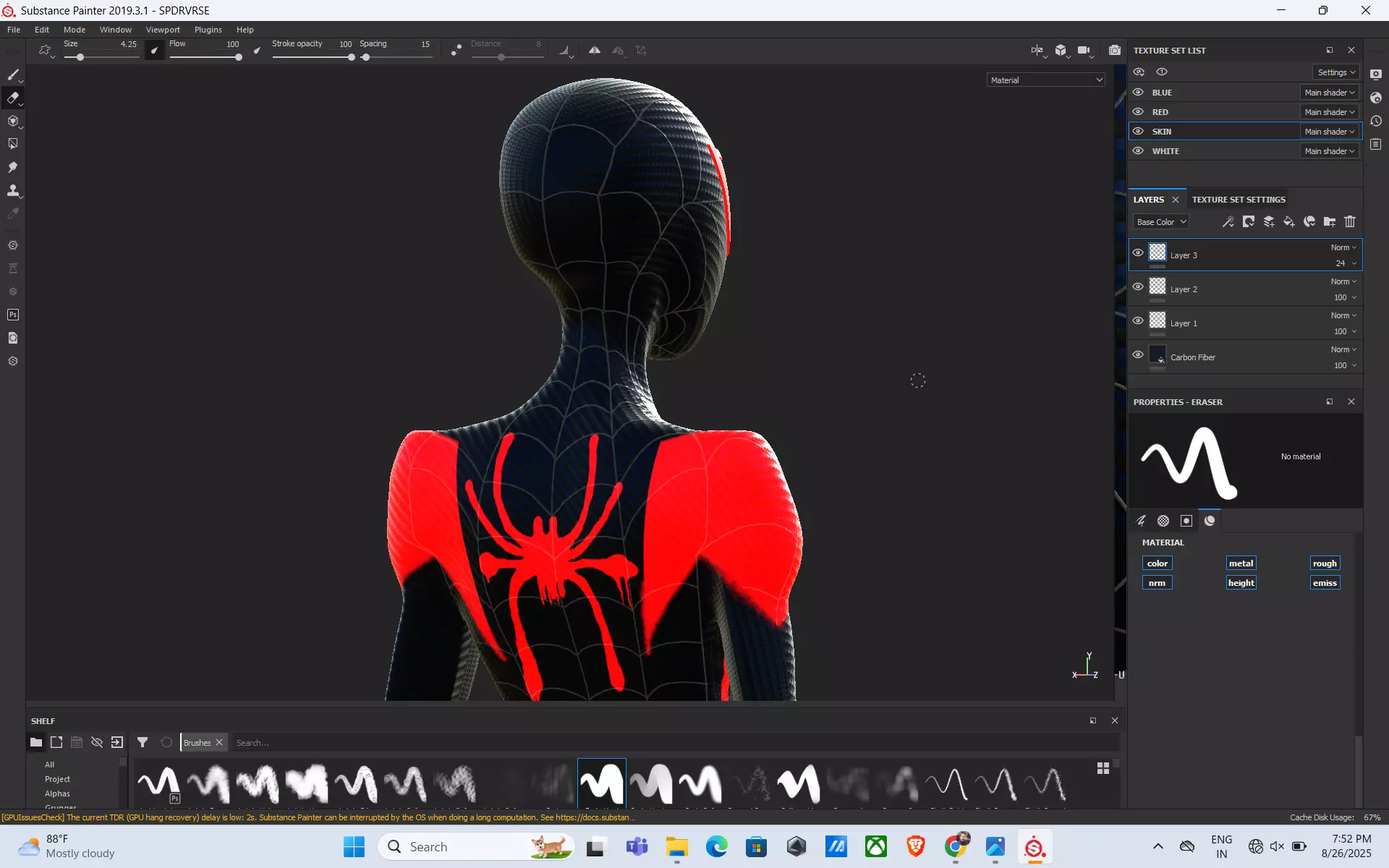The height and width of the screenshot is (868, 1389).
Task: Click the Export to Photoshop plugin icon
Action: (13, 315)
